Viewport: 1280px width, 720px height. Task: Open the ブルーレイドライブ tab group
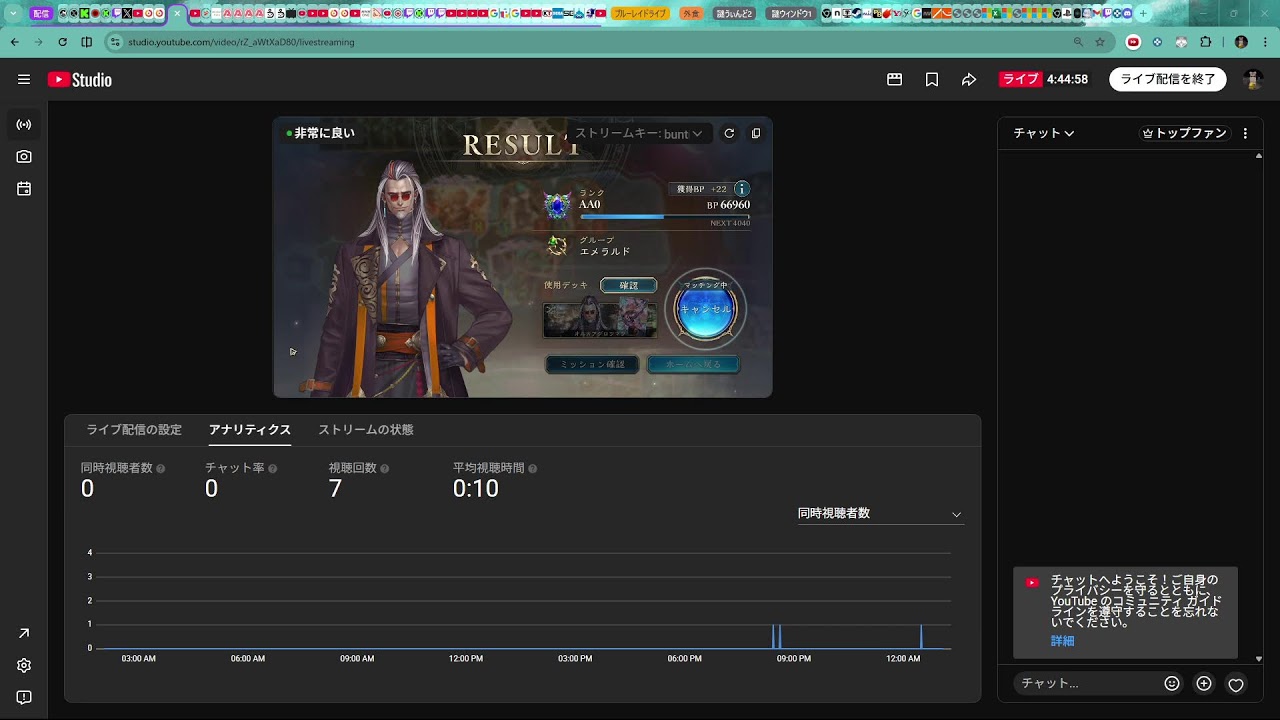[640, 14]
